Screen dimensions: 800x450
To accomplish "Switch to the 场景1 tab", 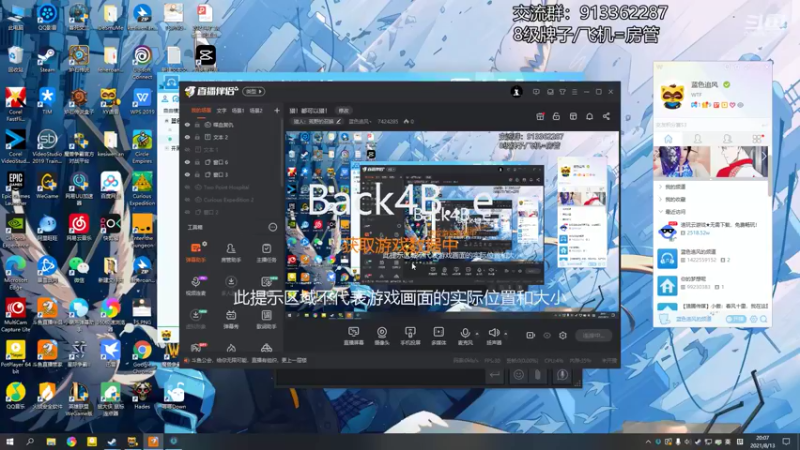I will [x=238, y=111].
